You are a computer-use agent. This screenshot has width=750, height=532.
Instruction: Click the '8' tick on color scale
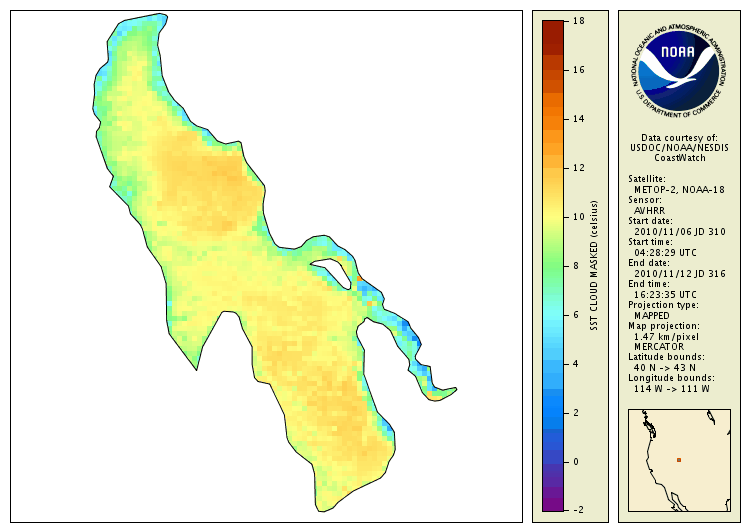(x=576, y=266)
